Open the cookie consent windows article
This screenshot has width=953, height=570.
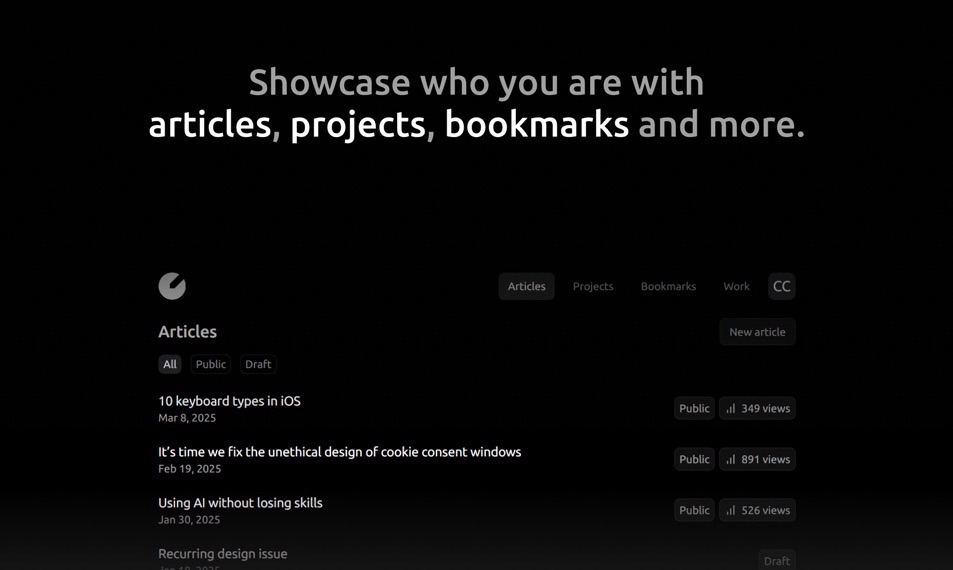click(x=339, y=452)
